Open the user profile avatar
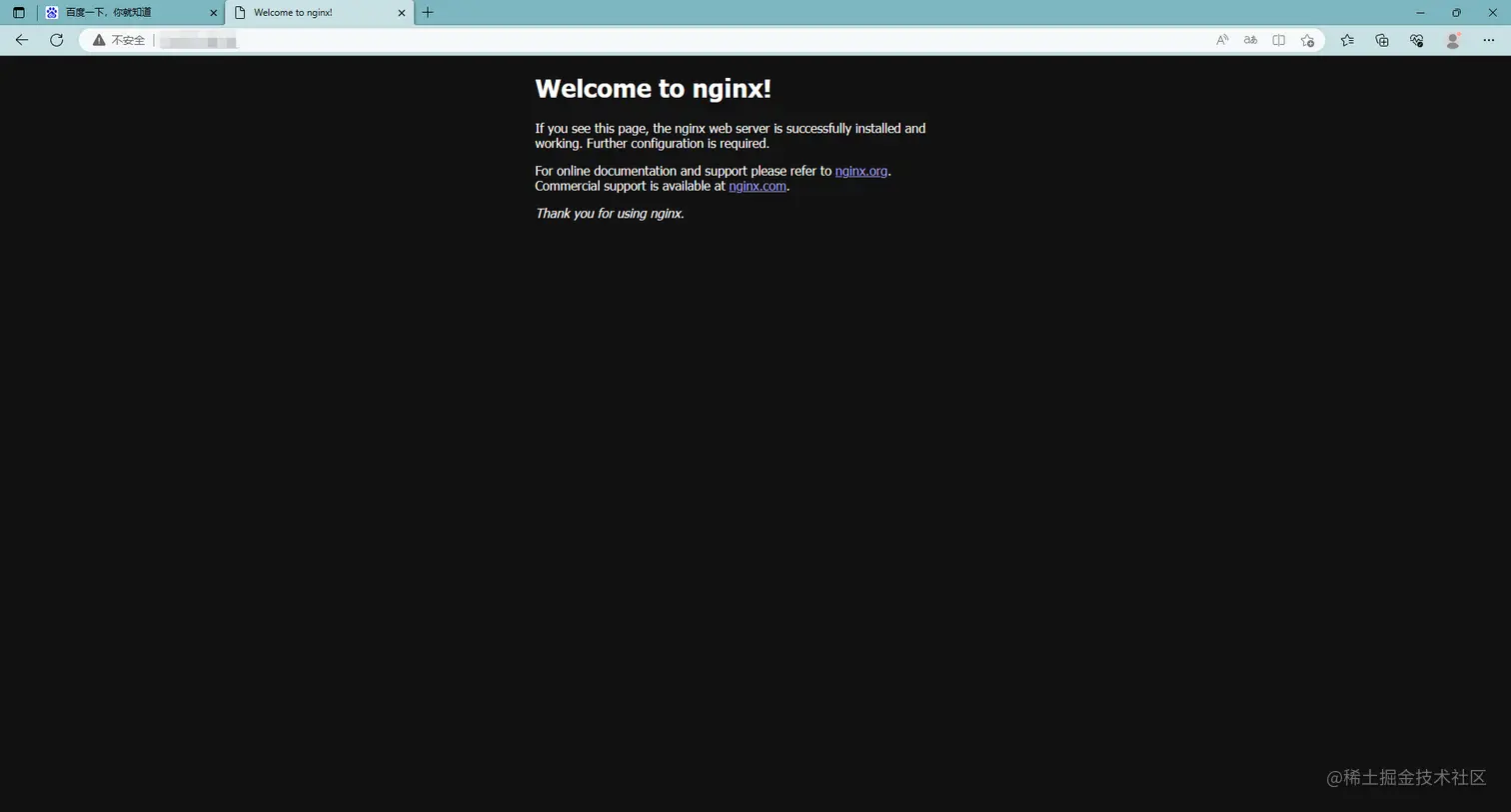Viewport: 1511px width, 812px height. (1453, 40)
